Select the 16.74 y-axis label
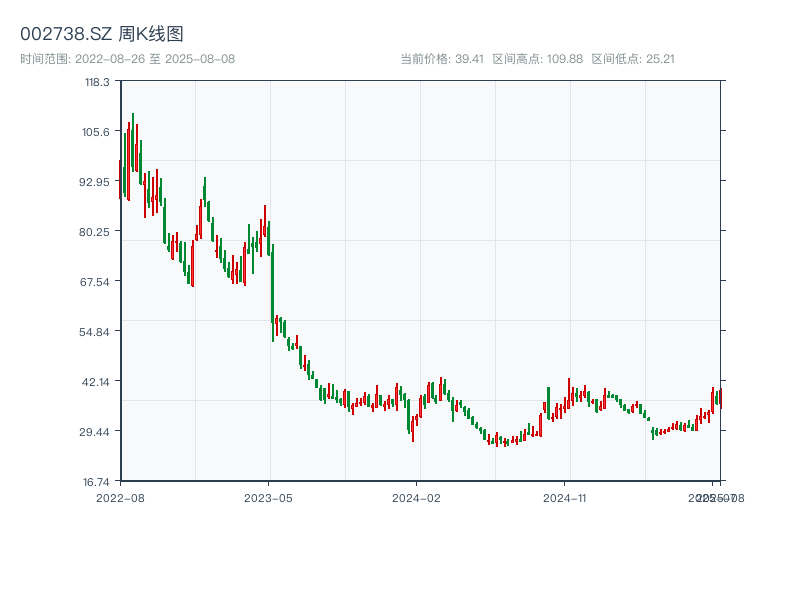The height and width of the screenshot is (600, 800). [x=96, y=482]
